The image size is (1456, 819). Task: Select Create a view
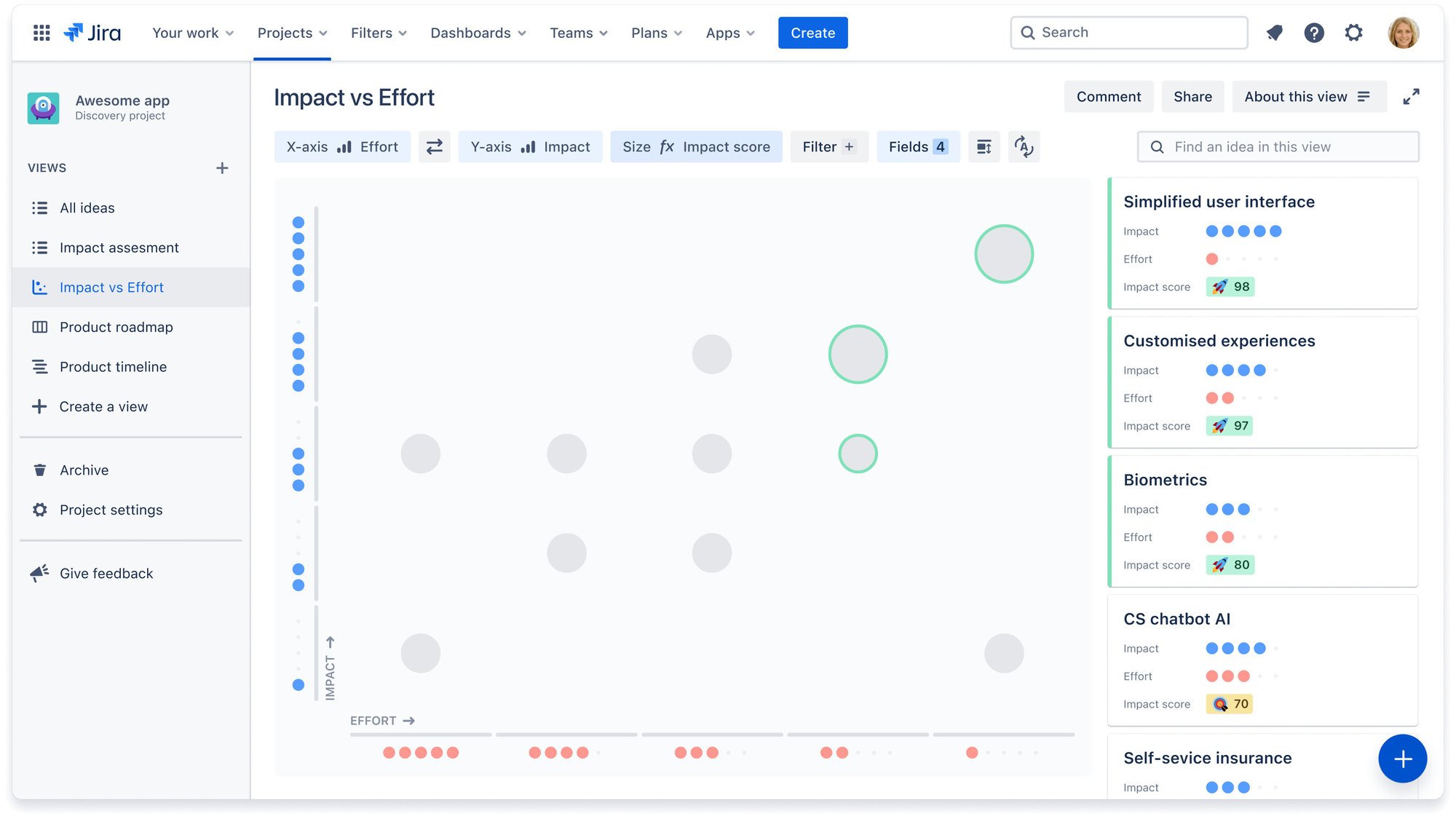(x=131, y=407)
